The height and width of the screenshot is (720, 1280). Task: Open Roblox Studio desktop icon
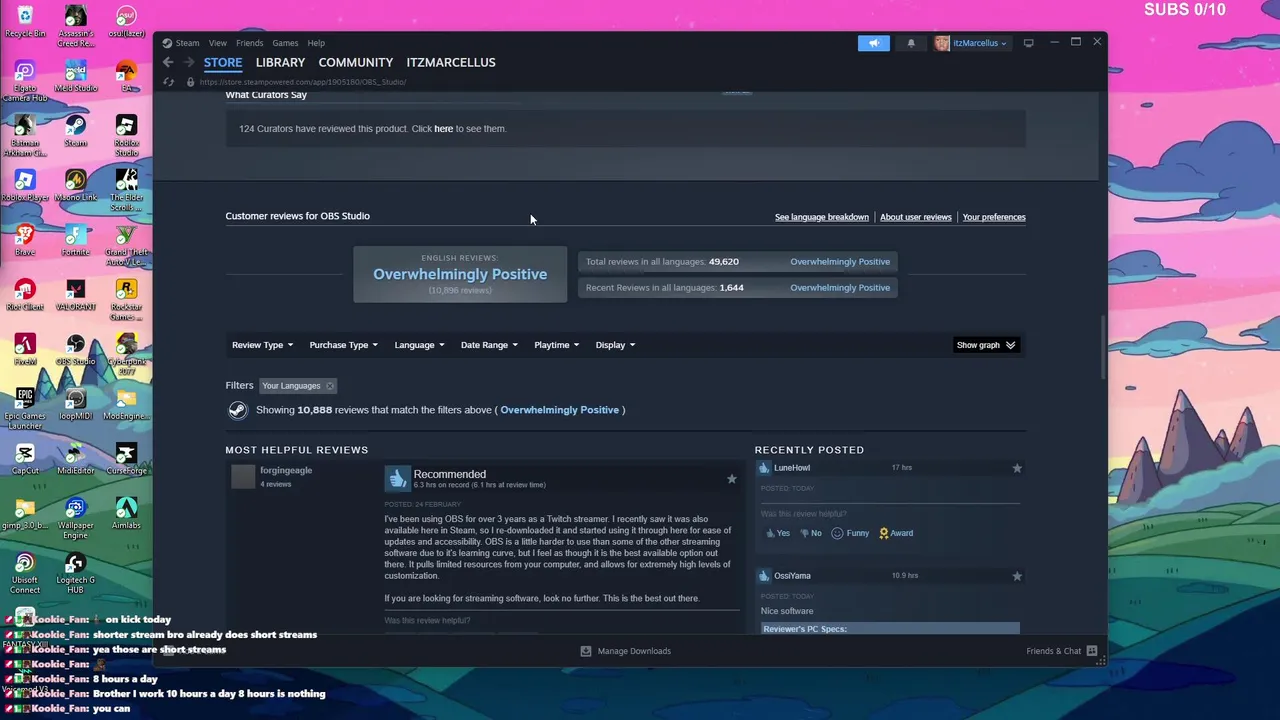(x=126, y=135)
